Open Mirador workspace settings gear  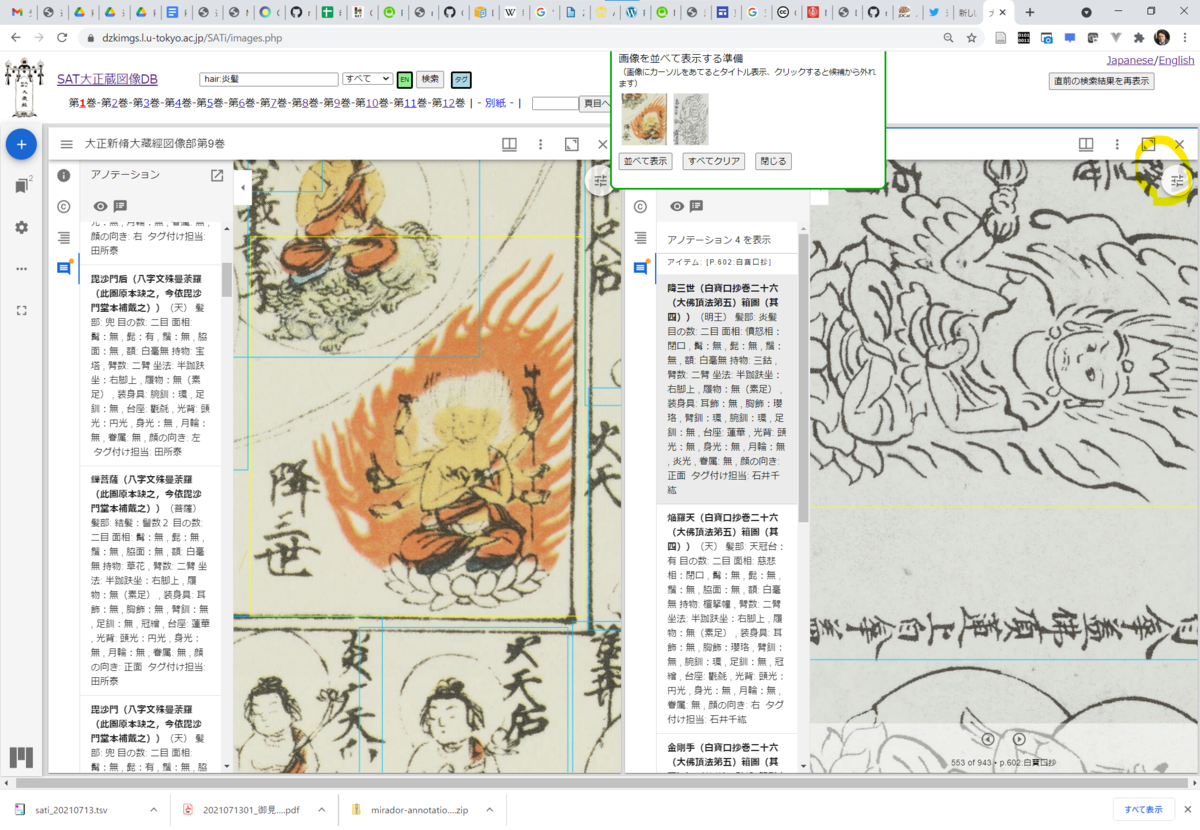[x=22, y=227]
